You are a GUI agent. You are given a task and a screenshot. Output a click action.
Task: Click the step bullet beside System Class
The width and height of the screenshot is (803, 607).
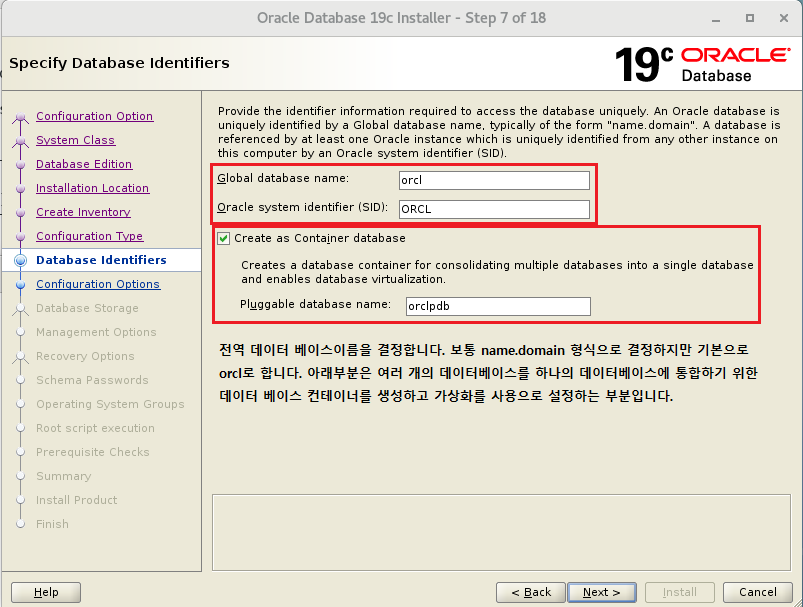20,141
